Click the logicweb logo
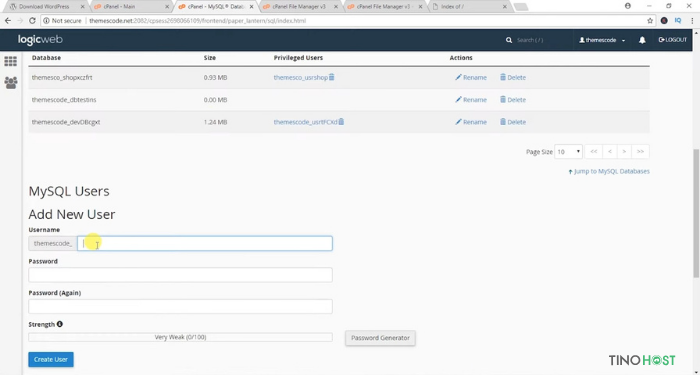 [x=40, y=40]
